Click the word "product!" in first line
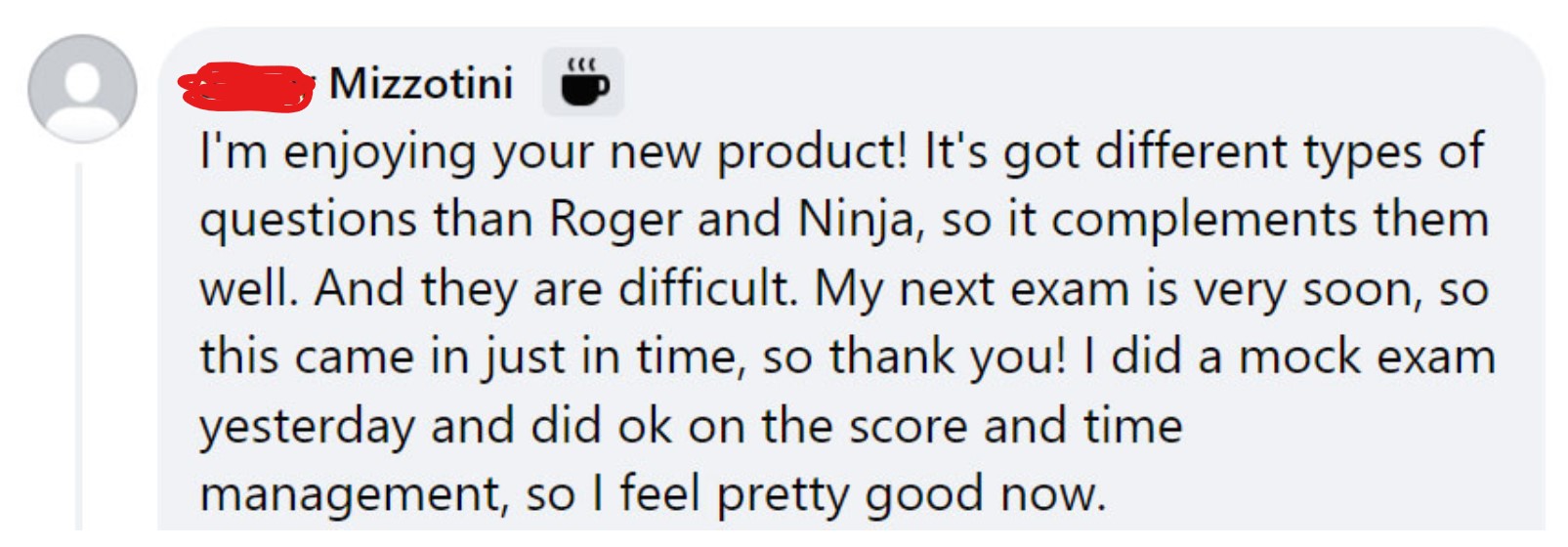 813,153
